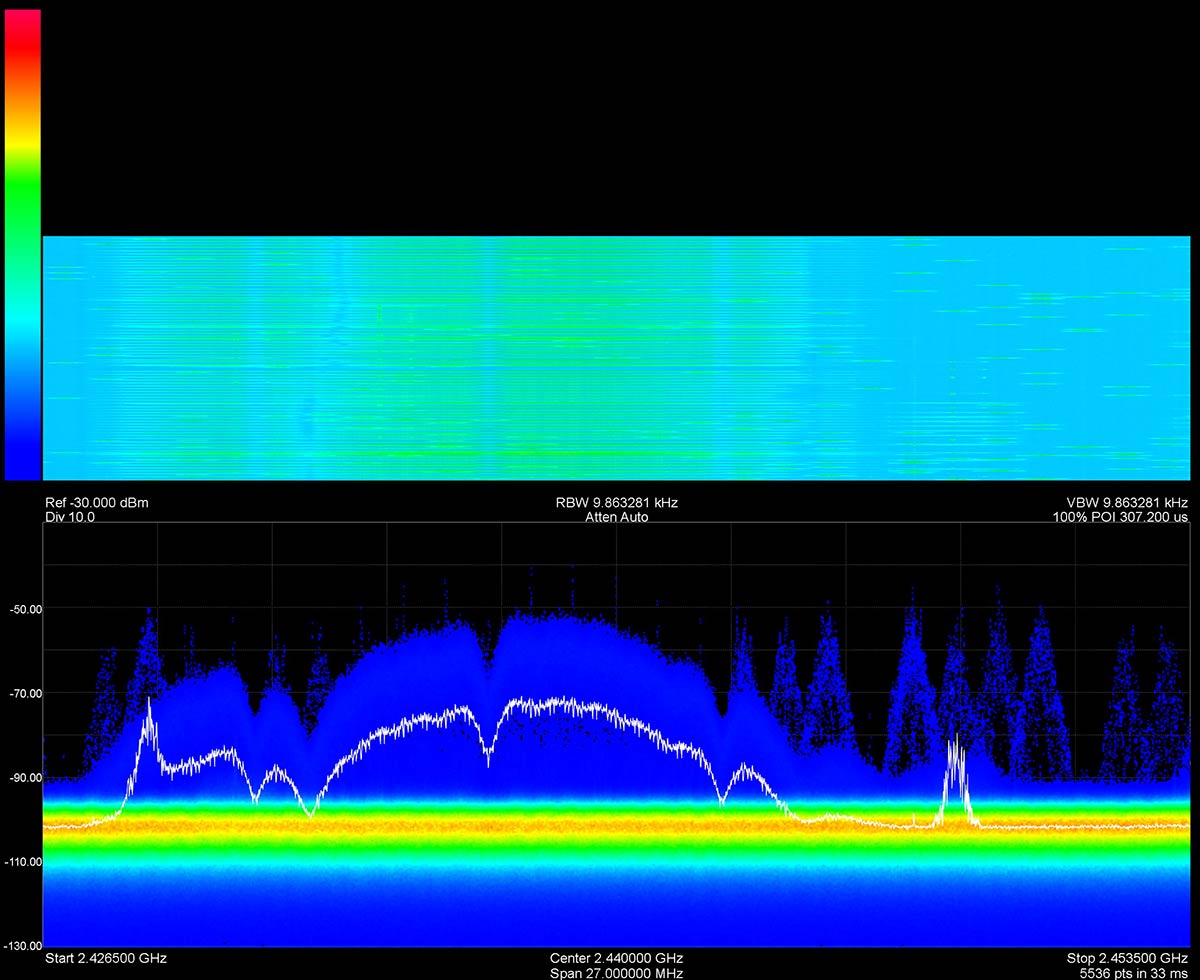Click the 'Start 2.426500 GHz' frequency label
Screen dimensions: 1200x980
[x=105, y=958]
